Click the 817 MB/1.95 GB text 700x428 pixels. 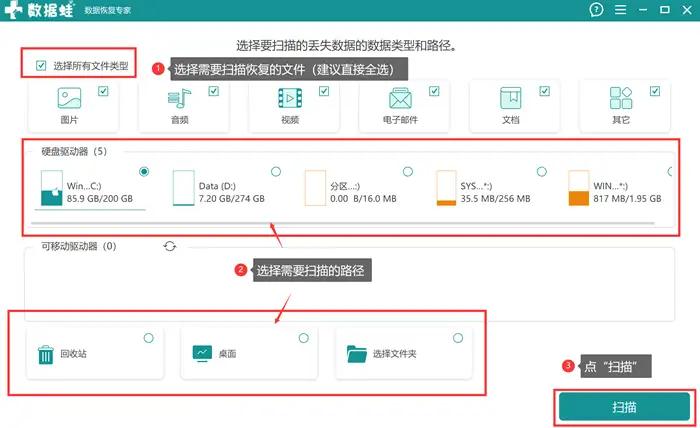point(627,199)
